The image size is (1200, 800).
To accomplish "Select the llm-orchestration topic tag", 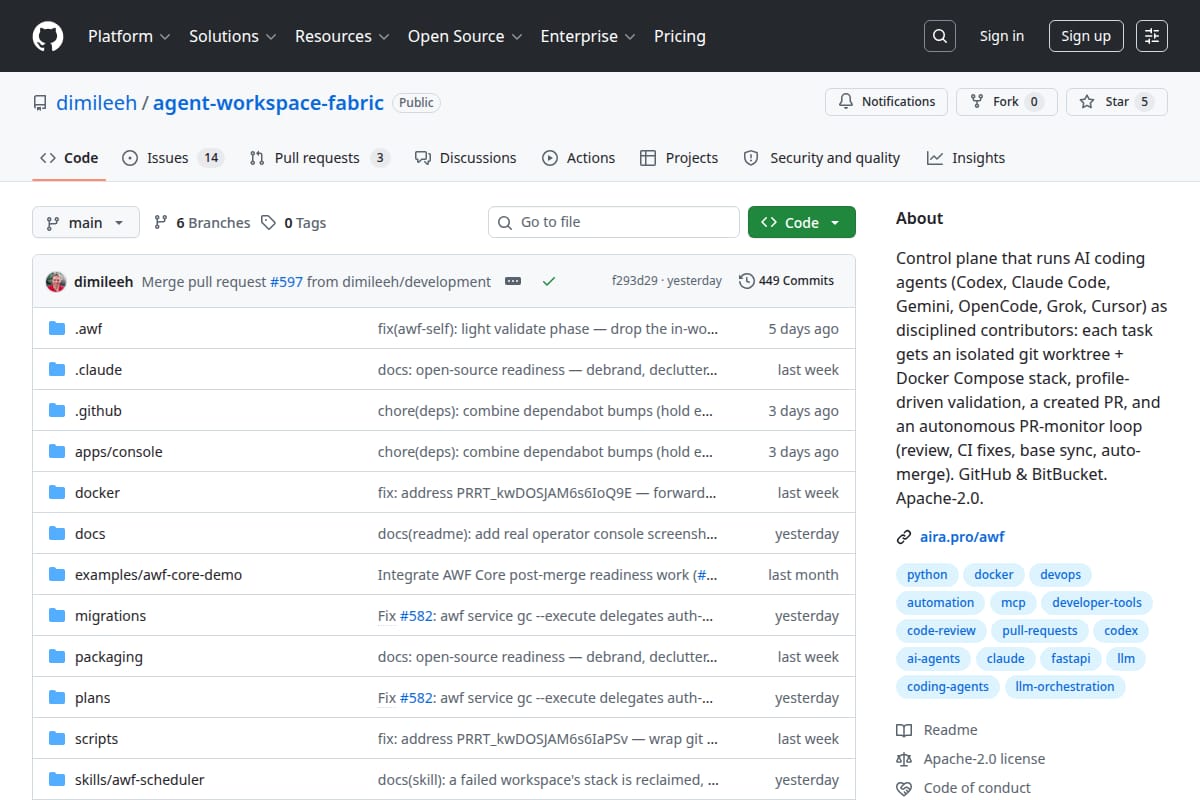I will coord(1064,687).
